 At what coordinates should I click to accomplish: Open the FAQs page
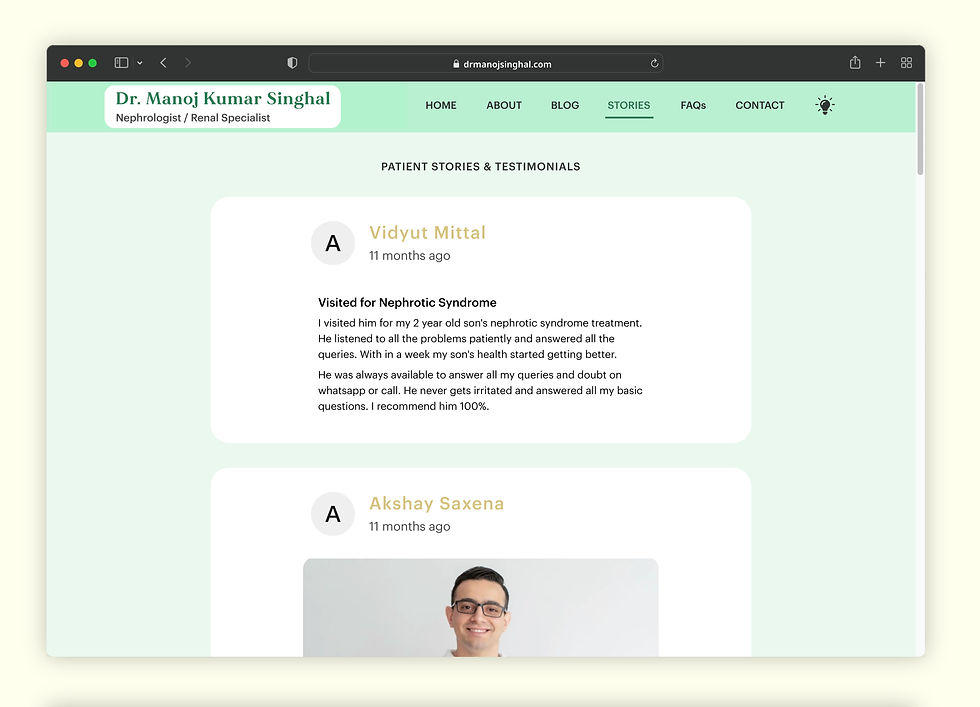click(x=693, y=105)
